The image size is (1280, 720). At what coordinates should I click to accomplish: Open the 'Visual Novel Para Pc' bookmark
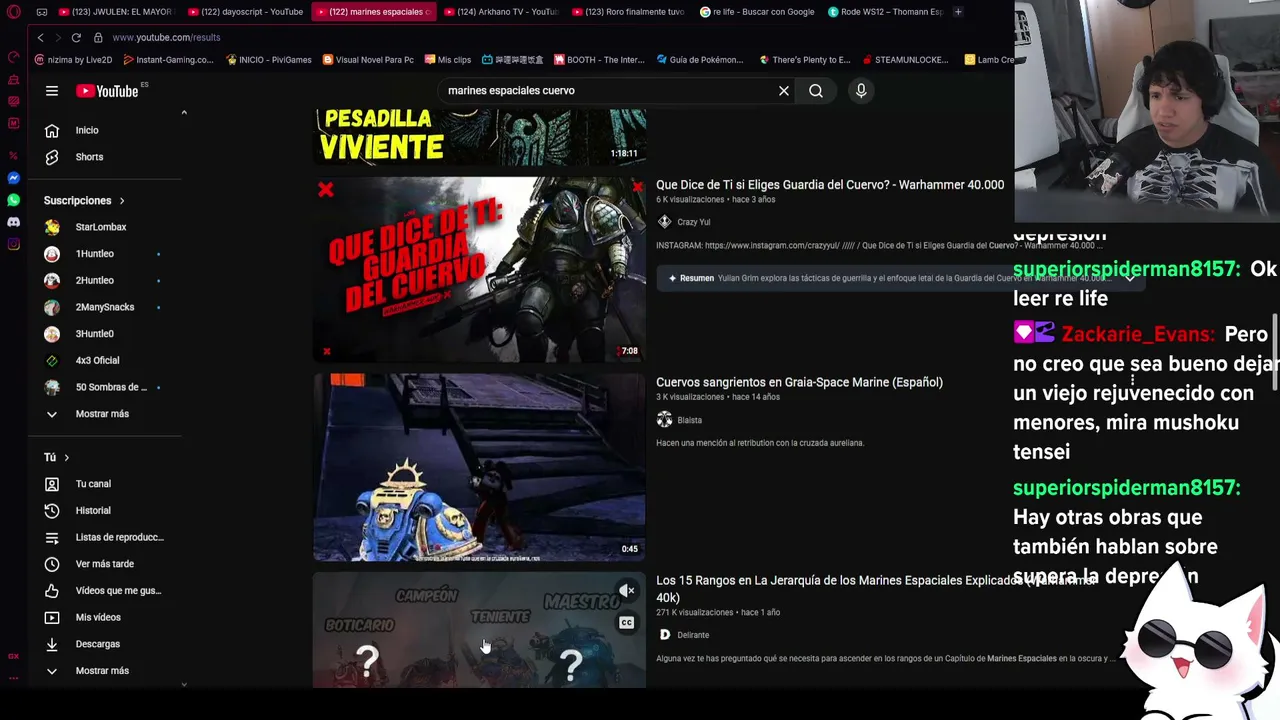[x=368, y=60]
